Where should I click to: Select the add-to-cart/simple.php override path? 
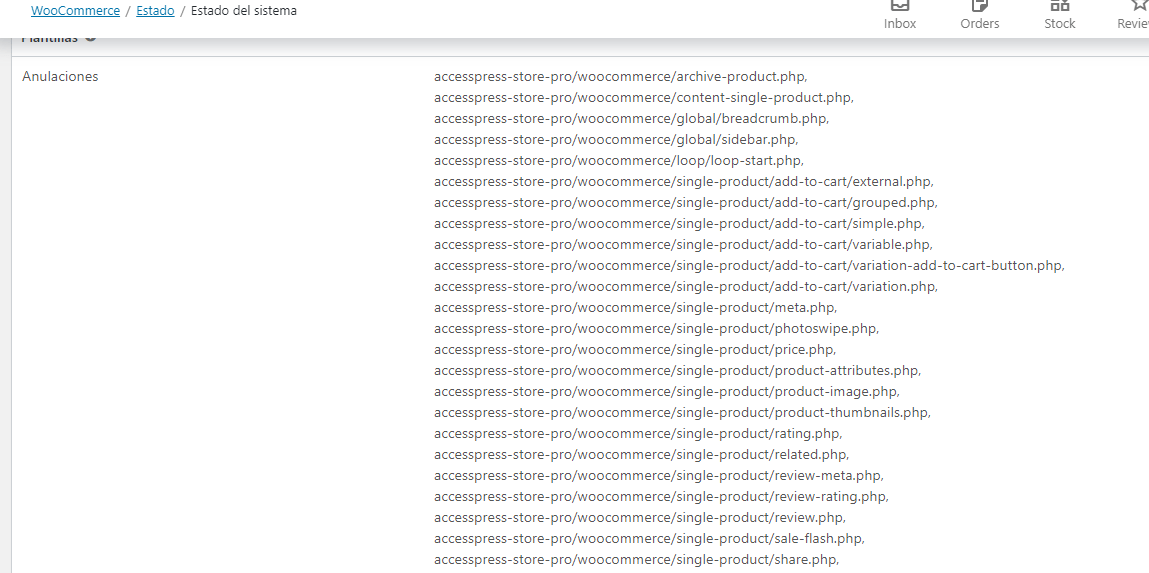(x=679, y=223)
